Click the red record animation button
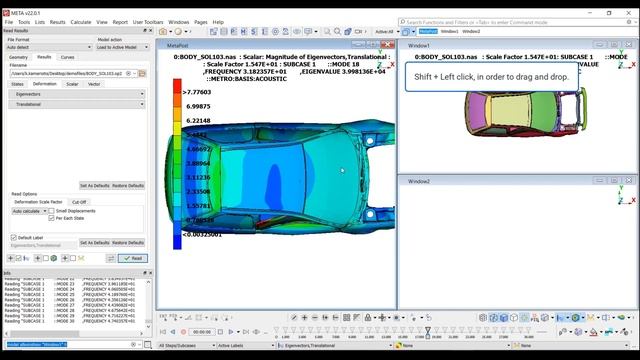Image resolution: width=640 pixels, height=360 pixels. tap(184, 332)
